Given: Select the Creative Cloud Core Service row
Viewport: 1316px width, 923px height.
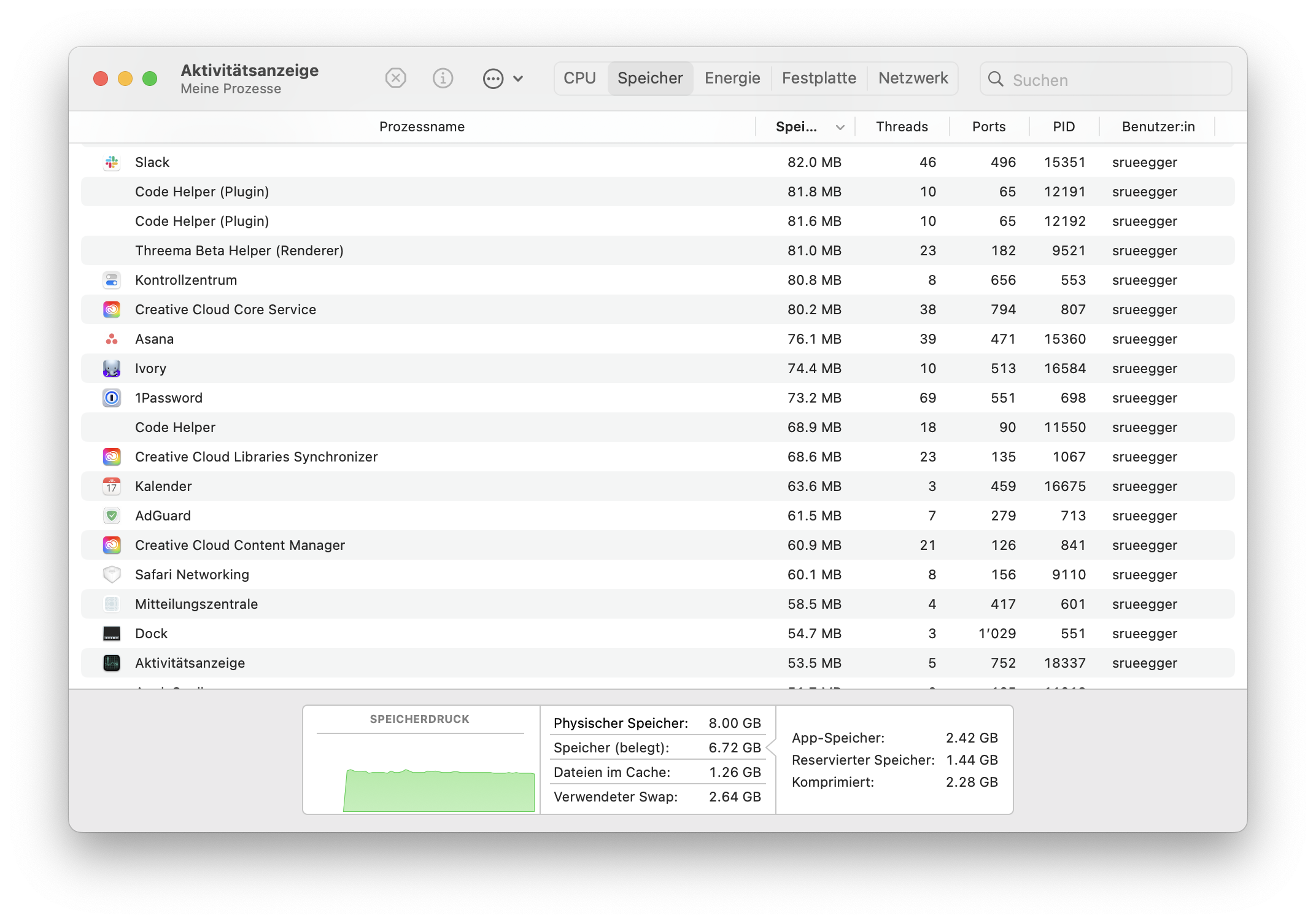Looking at the screenshot, I should point(430,309).
